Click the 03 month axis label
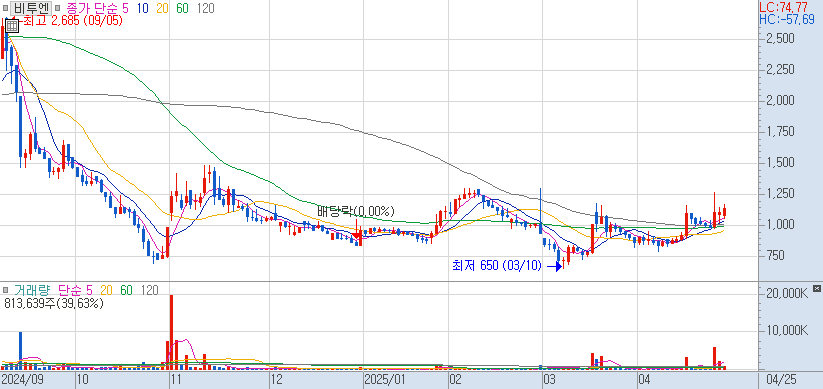Viewport: 823px width, 389px height. click(x=550, y=379)
